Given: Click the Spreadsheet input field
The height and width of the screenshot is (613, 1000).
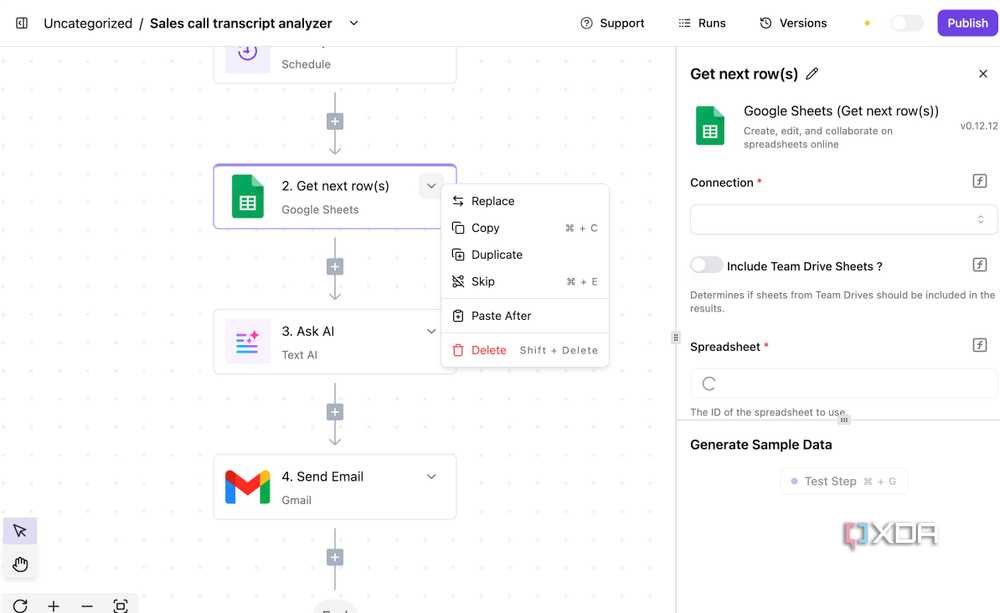Looking at the screenshot, I should 844,383.
